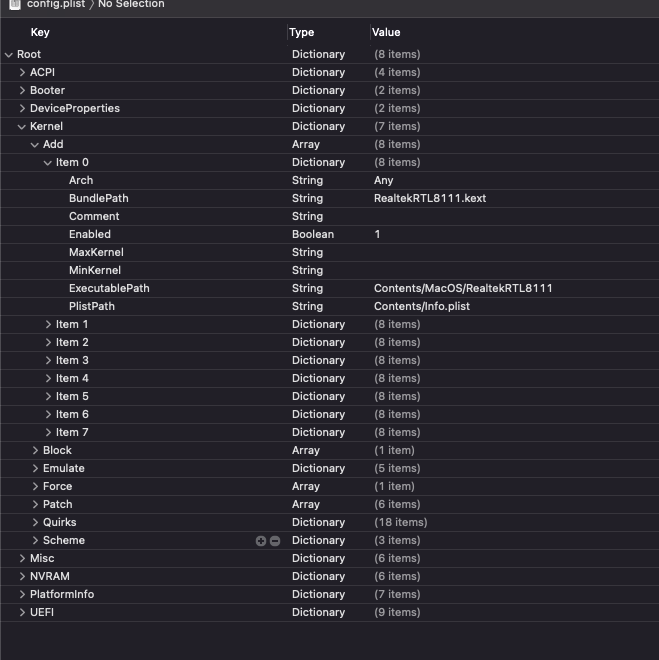Expand Item 2 under Add

(x=48, y=343)
